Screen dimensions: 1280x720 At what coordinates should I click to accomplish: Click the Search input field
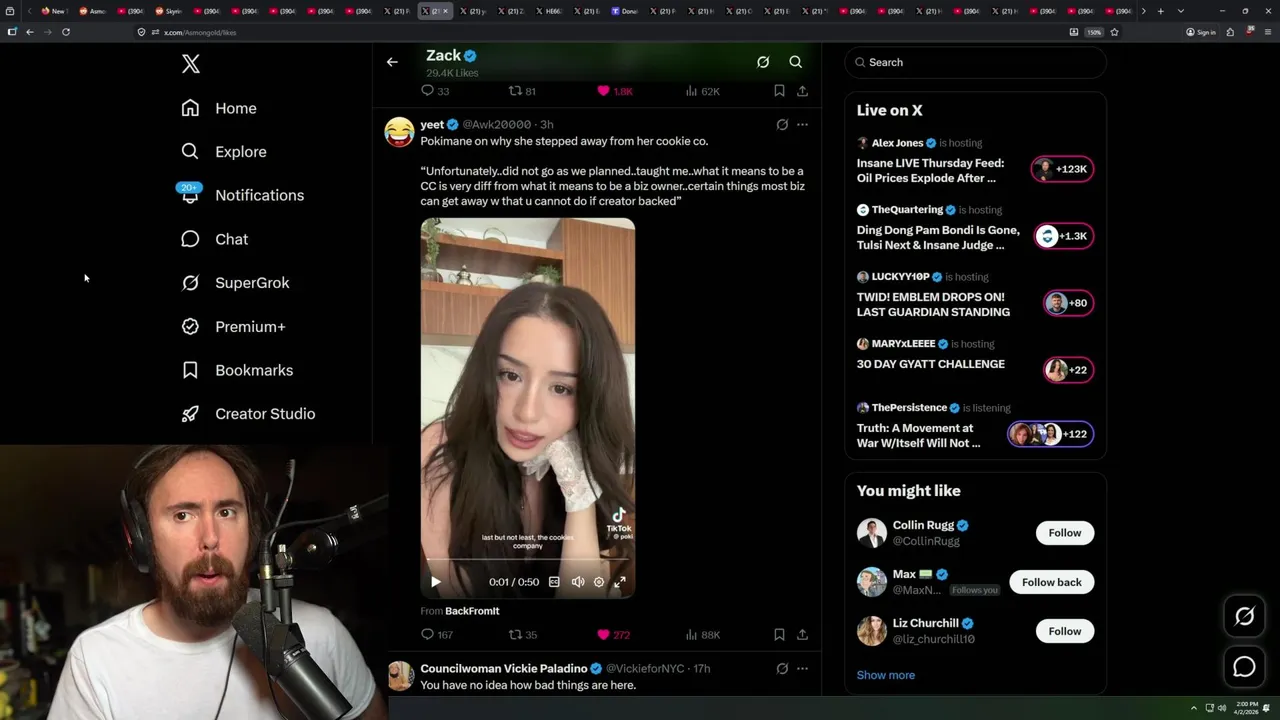coord(976,62)
